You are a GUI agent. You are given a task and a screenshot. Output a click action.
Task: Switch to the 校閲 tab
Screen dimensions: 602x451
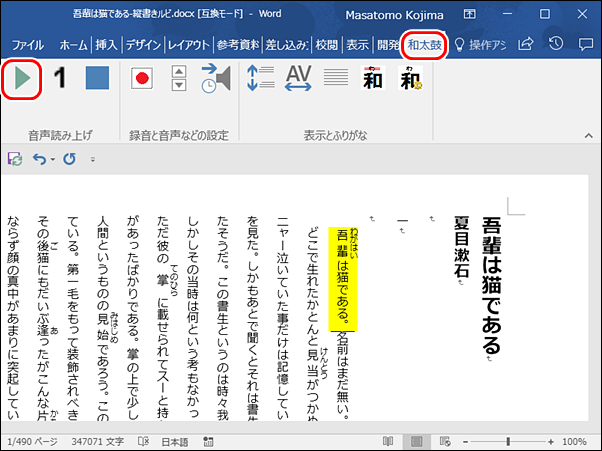(x=326, y=45)
